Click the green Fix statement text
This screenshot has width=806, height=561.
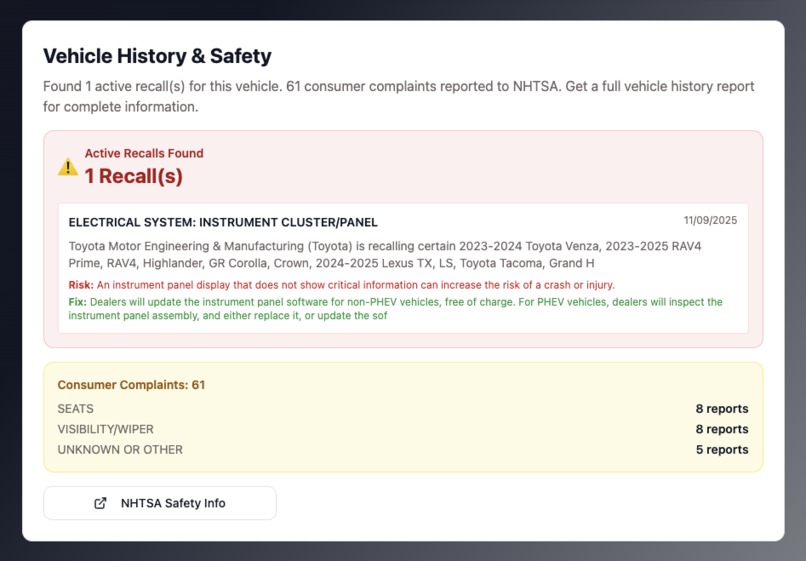click(x=395, y=309)
